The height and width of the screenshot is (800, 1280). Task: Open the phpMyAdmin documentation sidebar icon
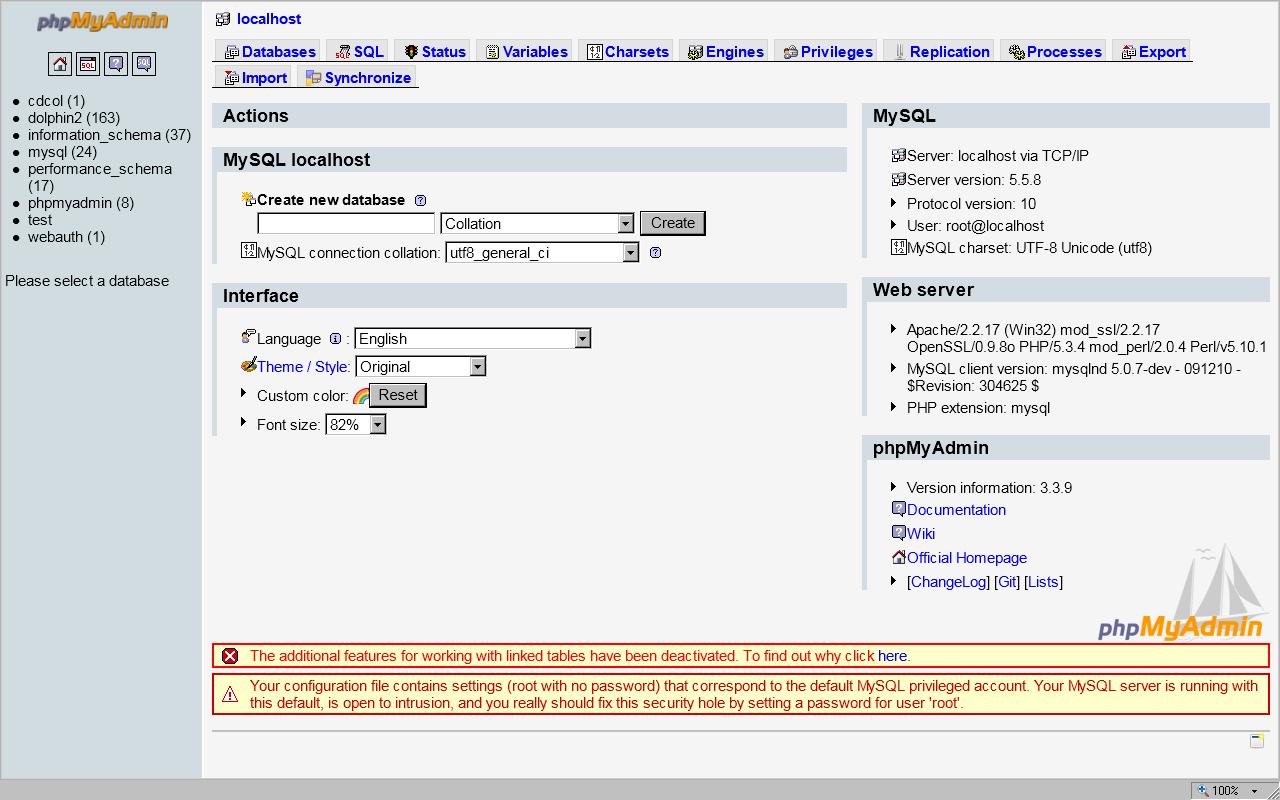[116, 64]
